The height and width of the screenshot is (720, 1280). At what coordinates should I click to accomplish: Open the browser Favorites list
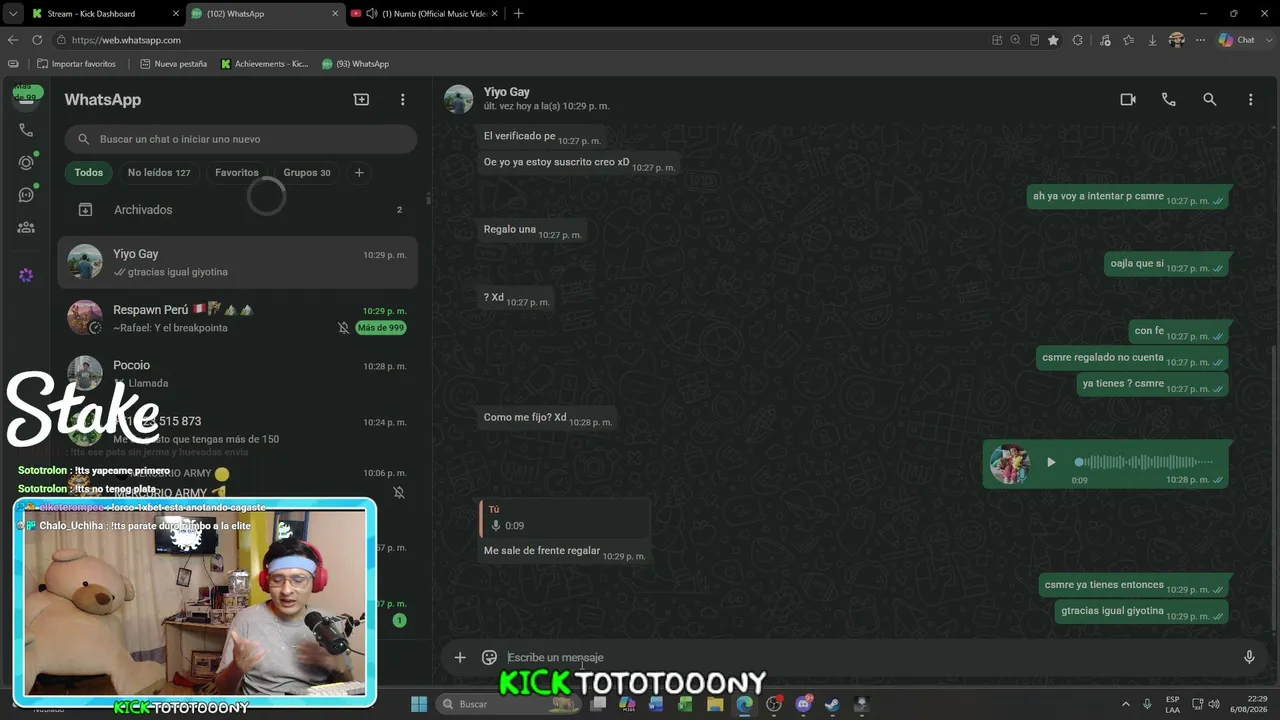pyautogui.click(x=1129, y=40)
